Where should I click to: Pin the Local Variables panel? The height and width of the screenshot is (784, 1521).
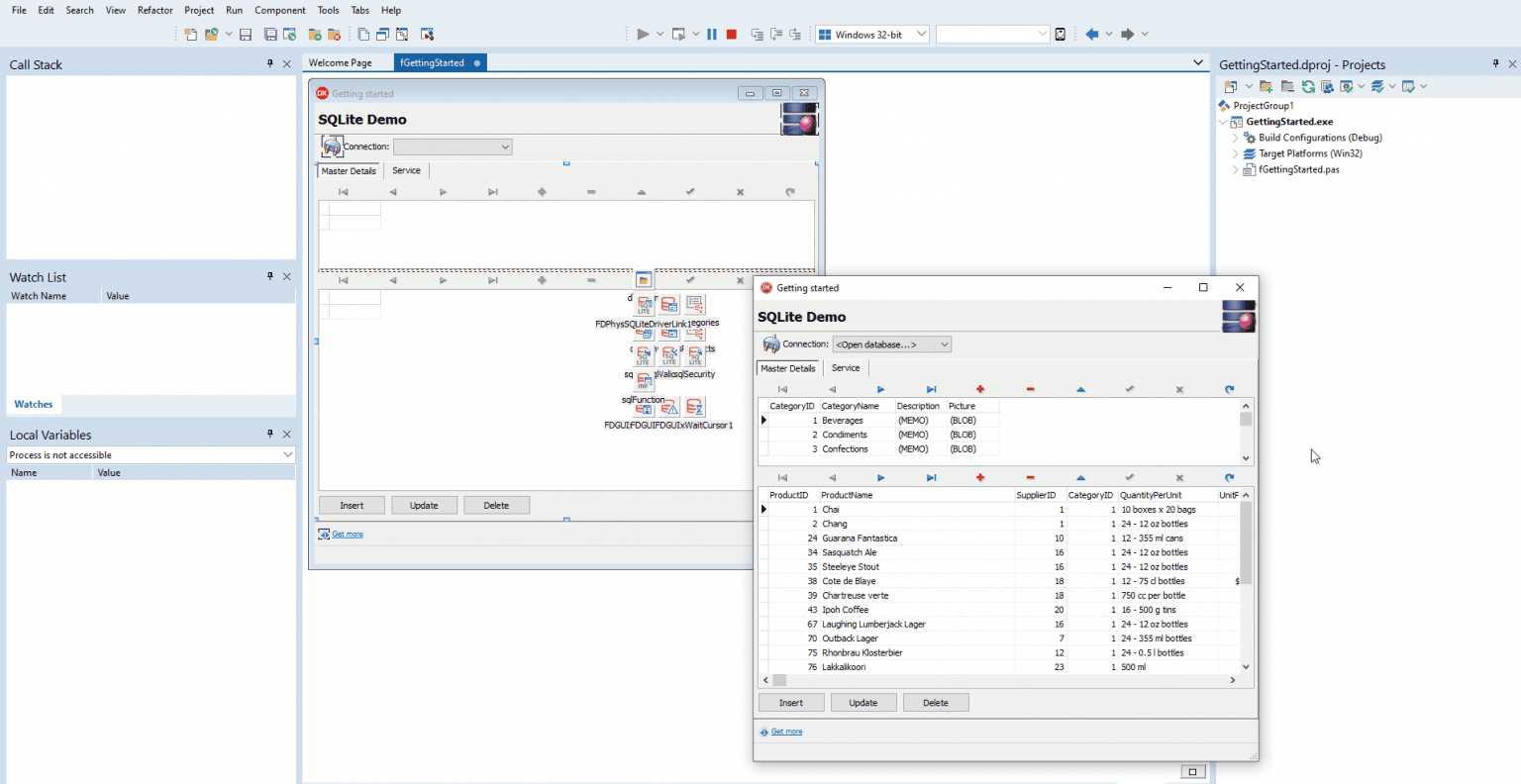pyautogui.click(x=270, y=434)
